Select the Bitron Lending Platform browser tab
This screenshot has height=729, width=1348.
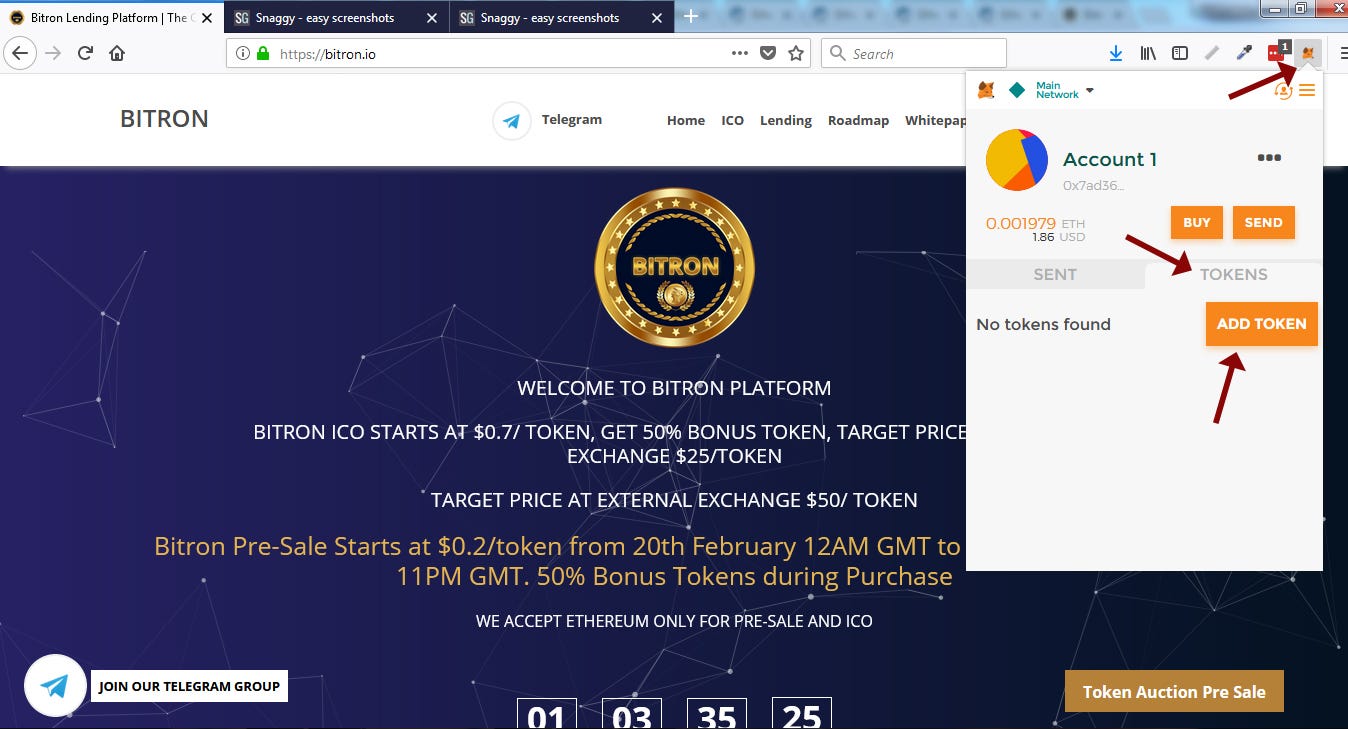coord(110,18)
